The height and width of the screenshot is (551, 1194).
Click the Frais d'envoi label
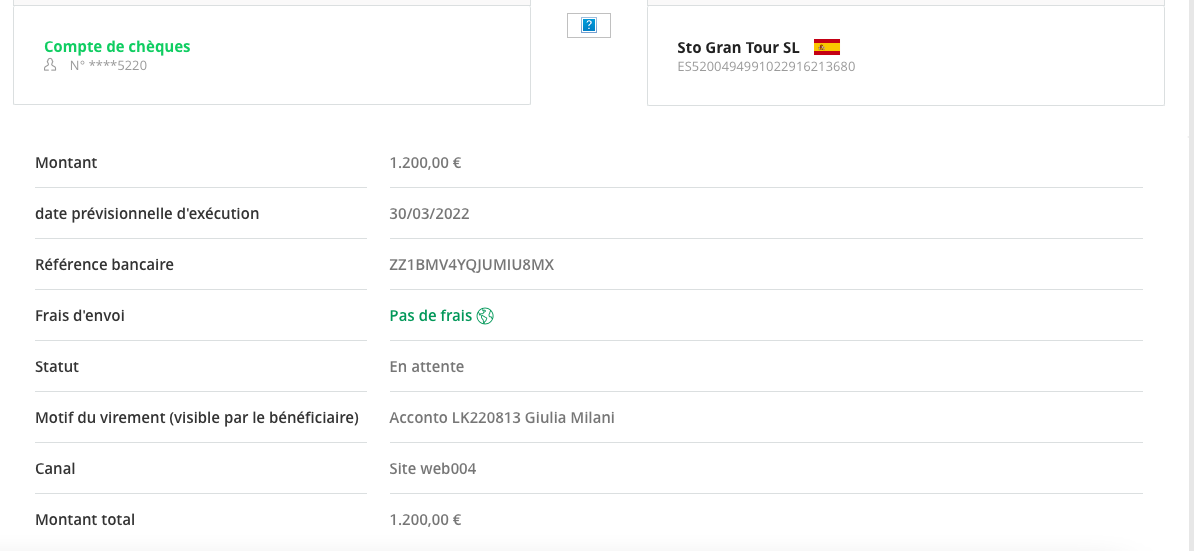[x=80, y=316]
